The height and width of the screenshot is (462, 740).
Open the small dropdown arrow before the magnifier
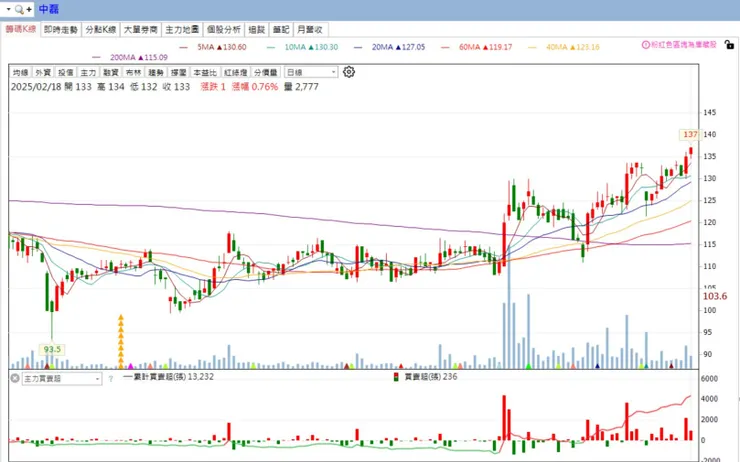tap(8, 9)
